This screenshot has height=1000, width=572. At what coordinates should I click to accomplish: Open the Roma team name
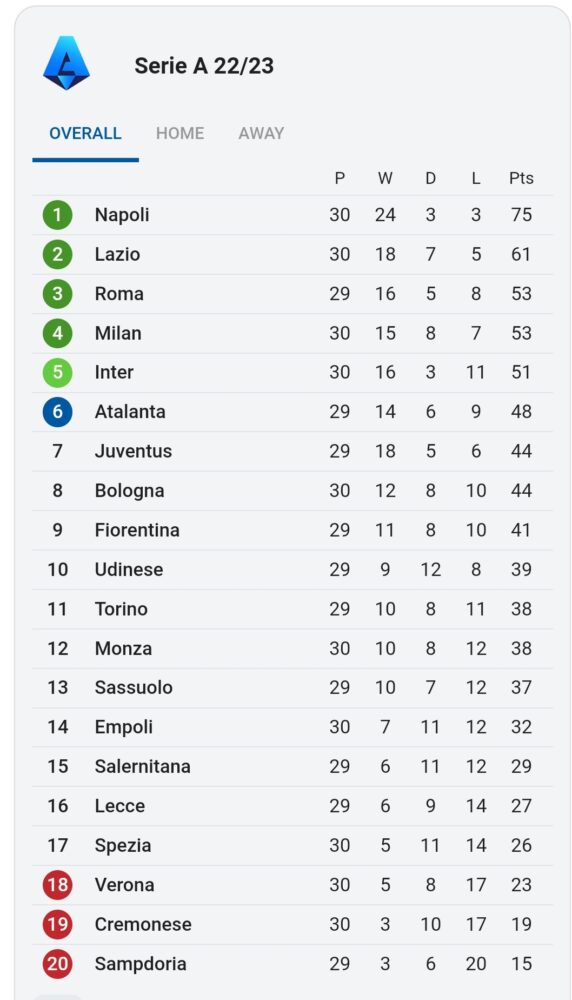[119, 294]
